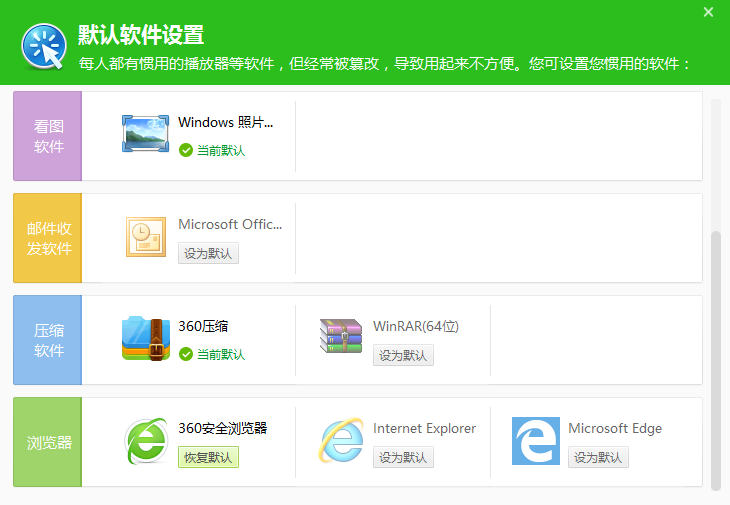730x505 pixels.
Task: Click the green checkmark under Windows 照片
Action: 186,150
